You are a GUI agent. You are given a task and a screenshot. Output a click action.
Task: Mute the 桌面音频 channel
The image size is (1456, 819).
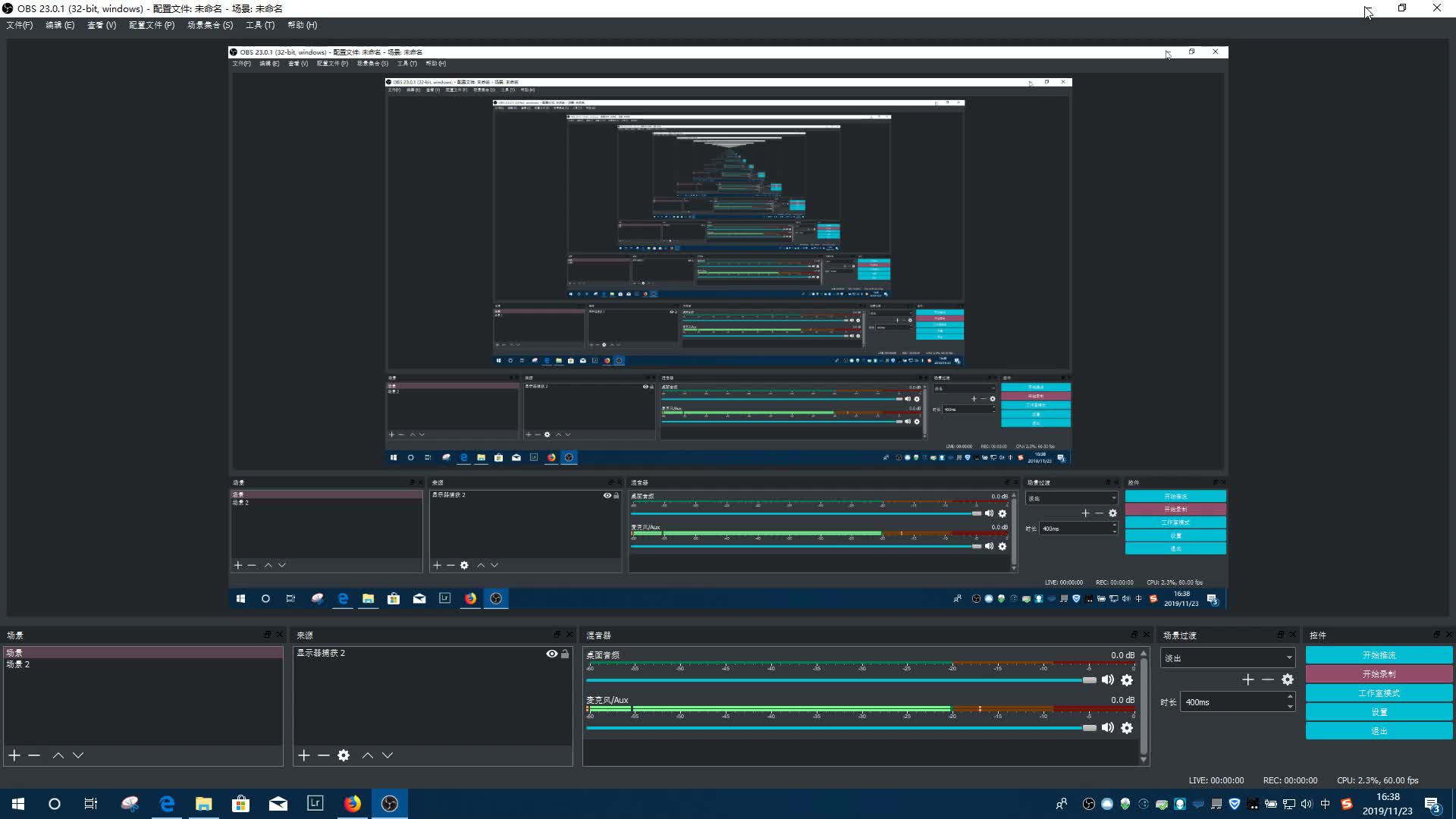click(1108, 680)
